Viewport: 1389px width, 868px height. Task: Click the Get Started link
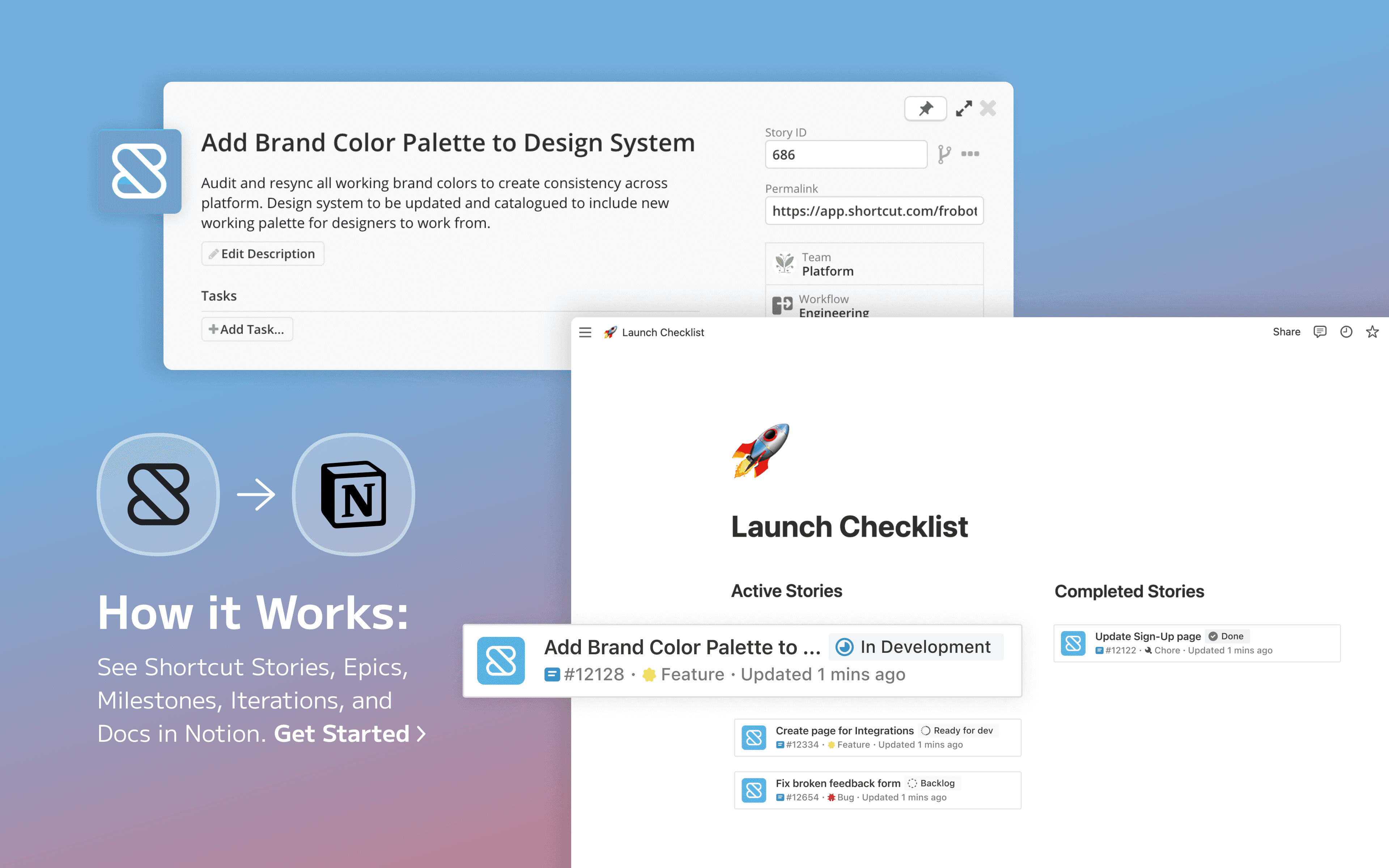pyautogui.click(x=349, y=734)
